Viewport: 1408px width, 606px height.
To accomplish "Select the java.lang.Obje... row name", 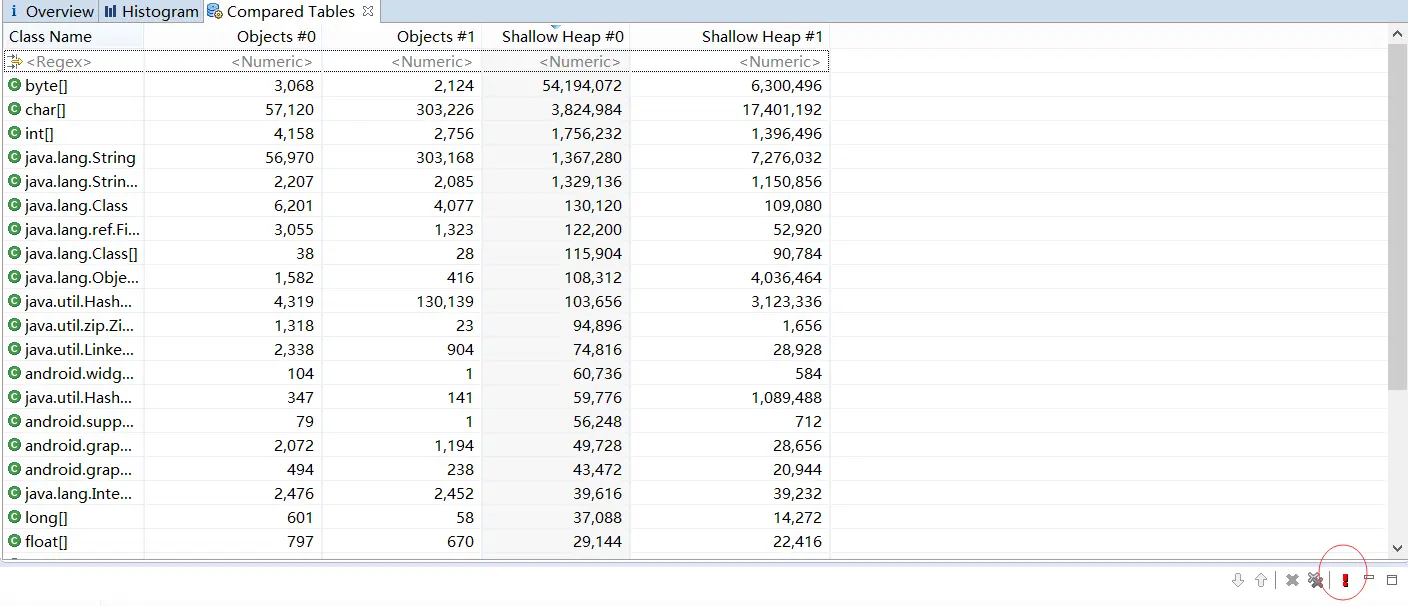I will 82,277.
